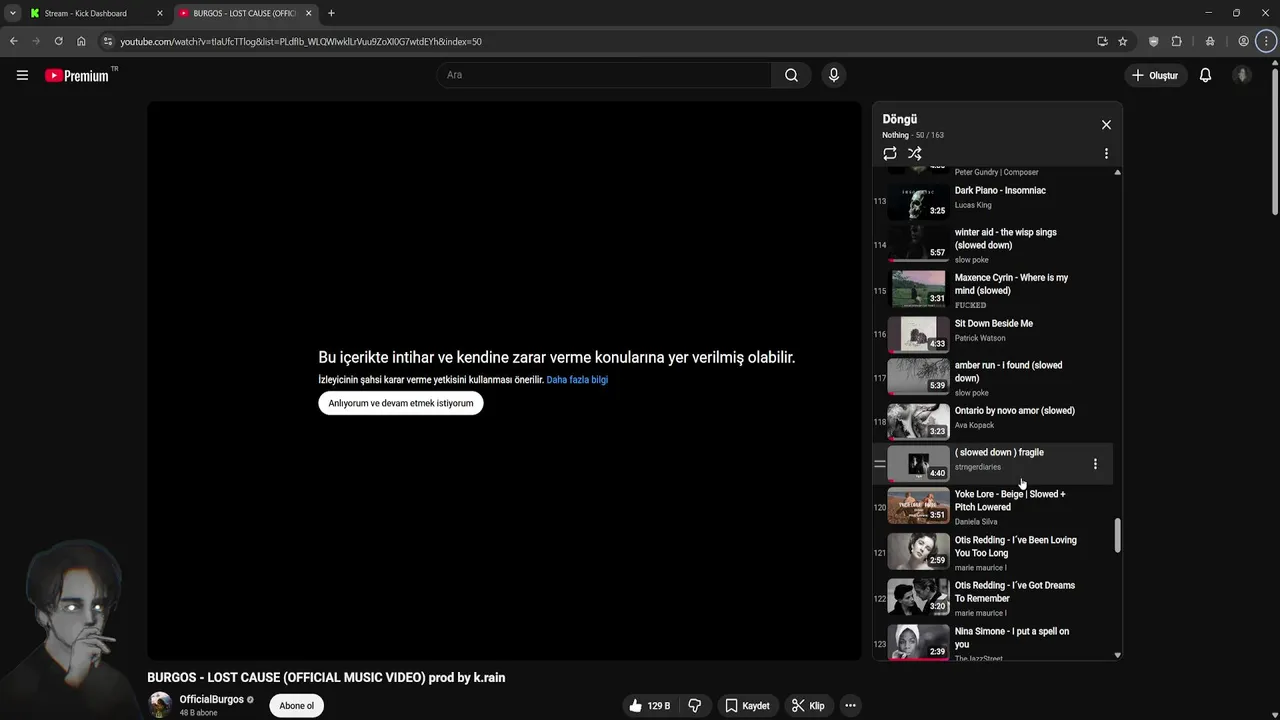Click the browser home button
The height and width of the screenshot is (720, 1280).
click(81, 41)
